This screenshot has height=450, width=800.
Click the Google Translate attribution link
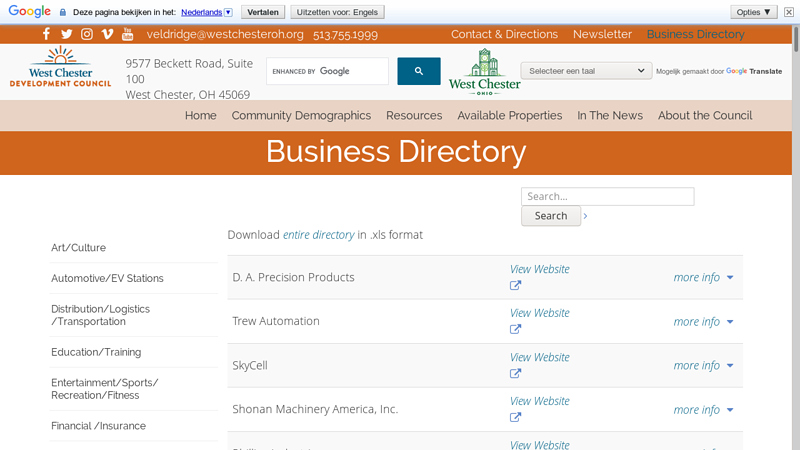pos(754,71)
